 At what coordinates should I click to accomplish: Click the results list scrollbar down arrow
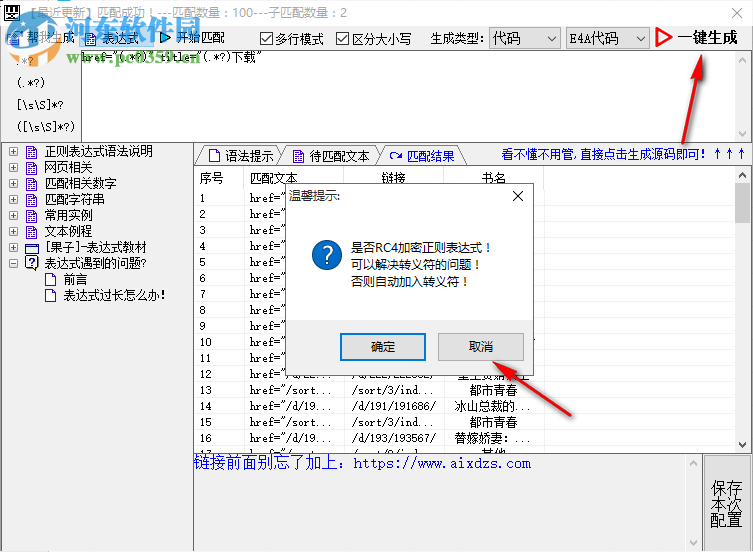(742, 445)
